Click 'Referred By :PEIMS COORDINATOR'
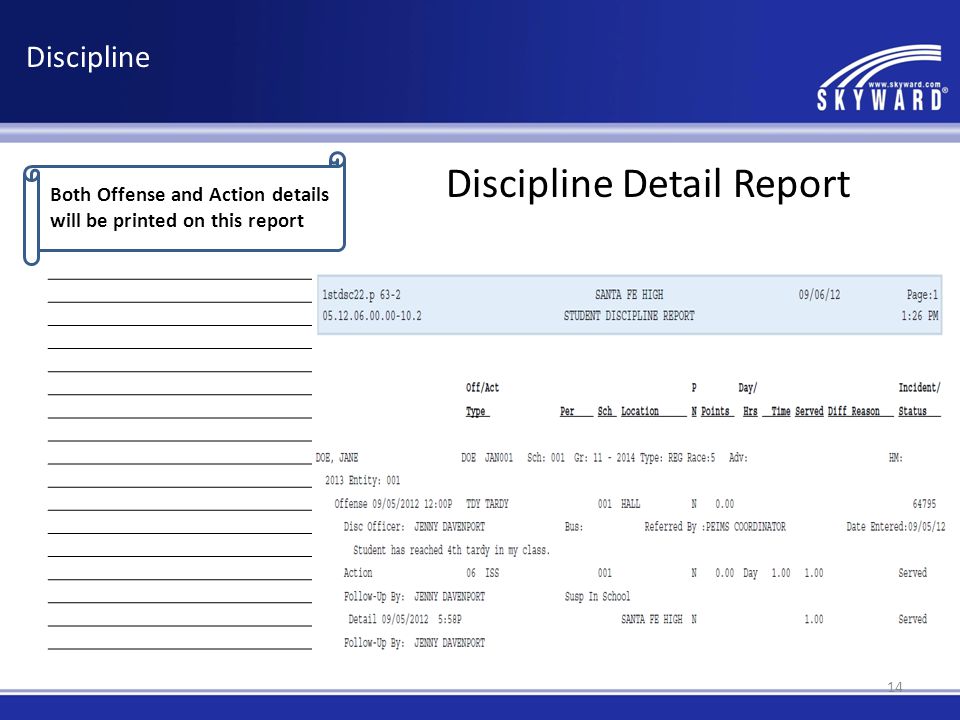The width and height of the screenshot is (960, 720). (x=714, y=527)
